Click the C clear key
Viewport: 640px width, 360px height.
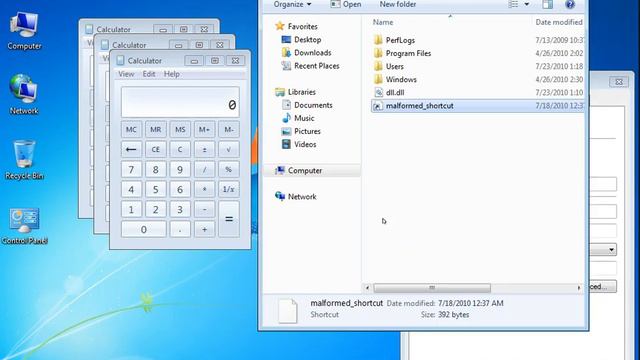180,149
